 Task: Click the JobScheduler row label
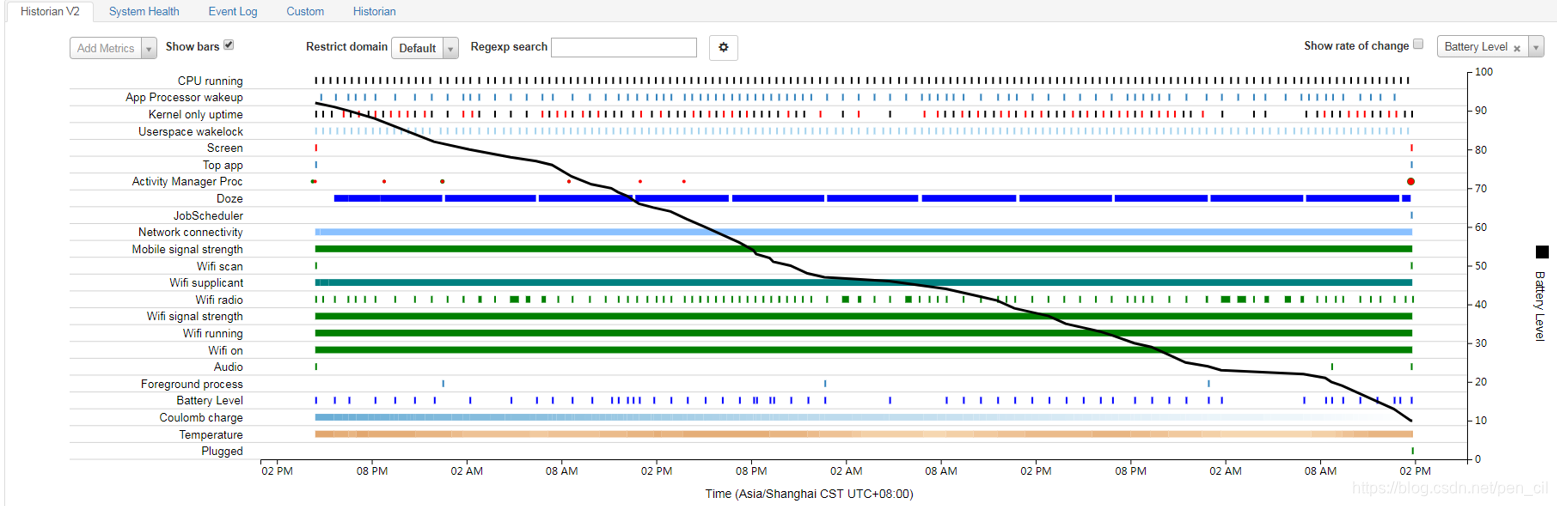point(209,216)
